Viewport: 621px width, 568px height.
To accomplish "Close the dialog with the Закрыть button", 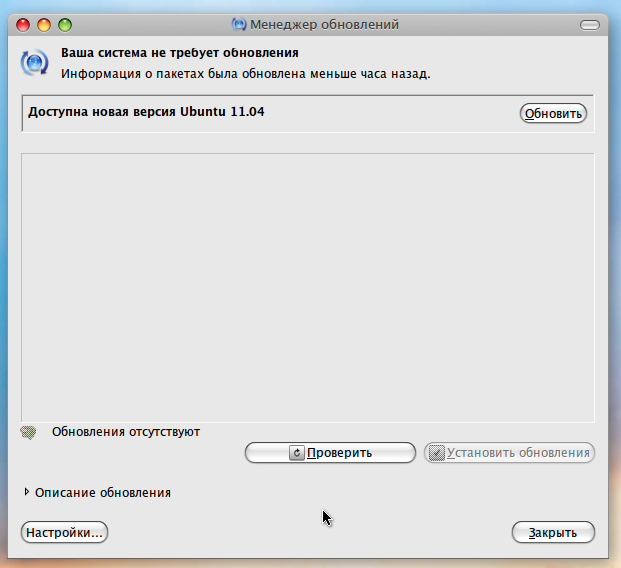I will point(553,532).
